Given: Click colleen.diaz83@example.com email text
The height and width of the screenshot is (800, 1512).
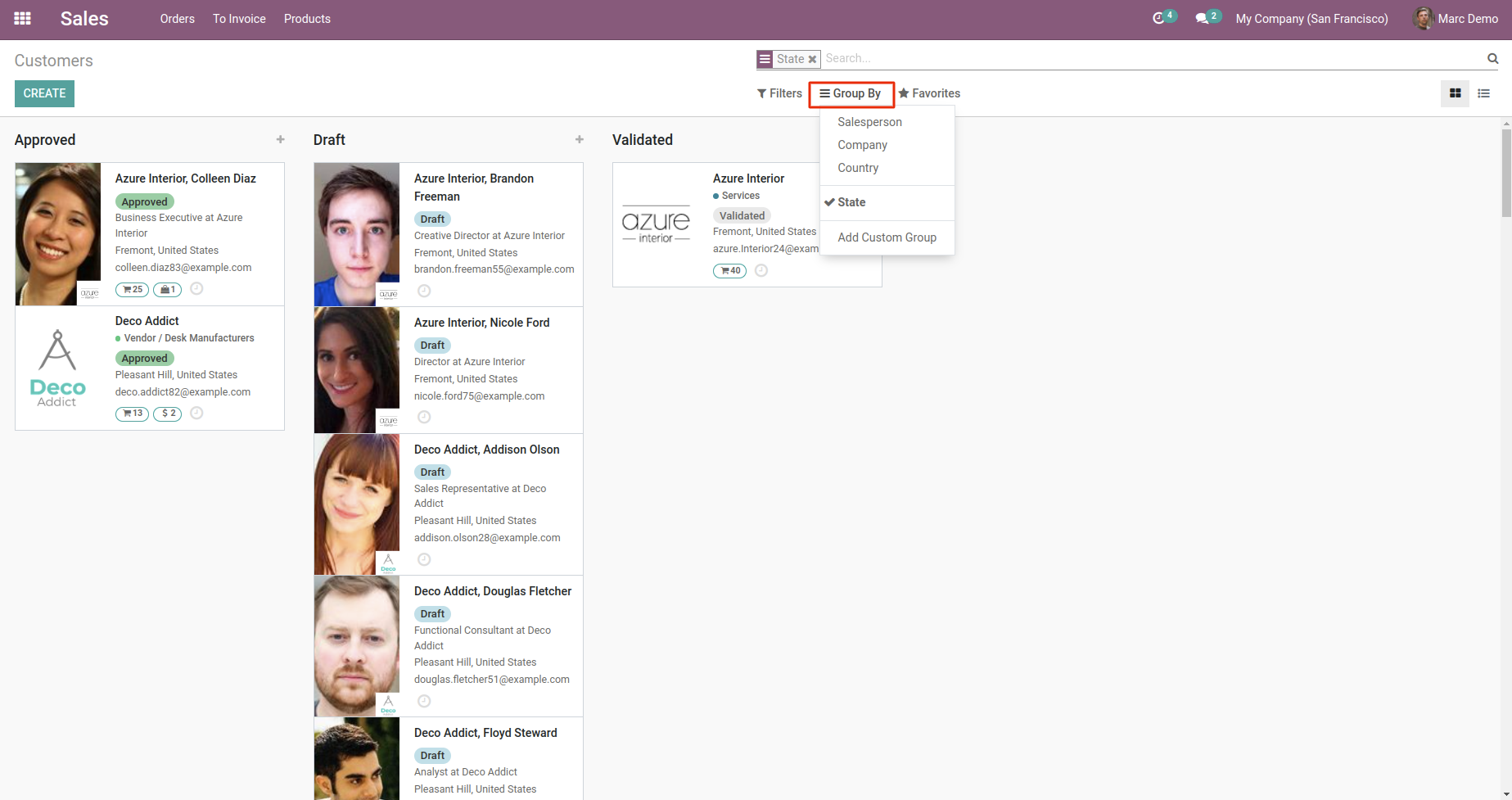Looking at the screenshot, I should [x=183, y=268].
